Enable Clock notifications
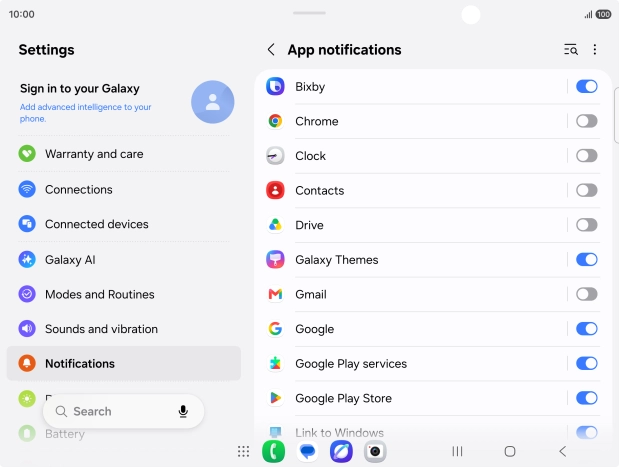The image size is (619, 467). [x=587, y=156]
